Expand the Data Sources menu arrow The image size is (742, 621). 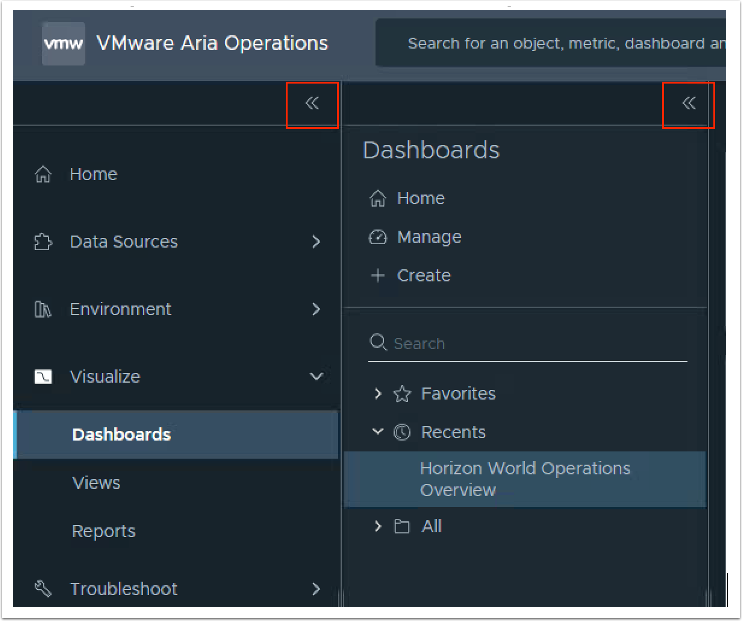pyautogui.click(x=316, y=242)
